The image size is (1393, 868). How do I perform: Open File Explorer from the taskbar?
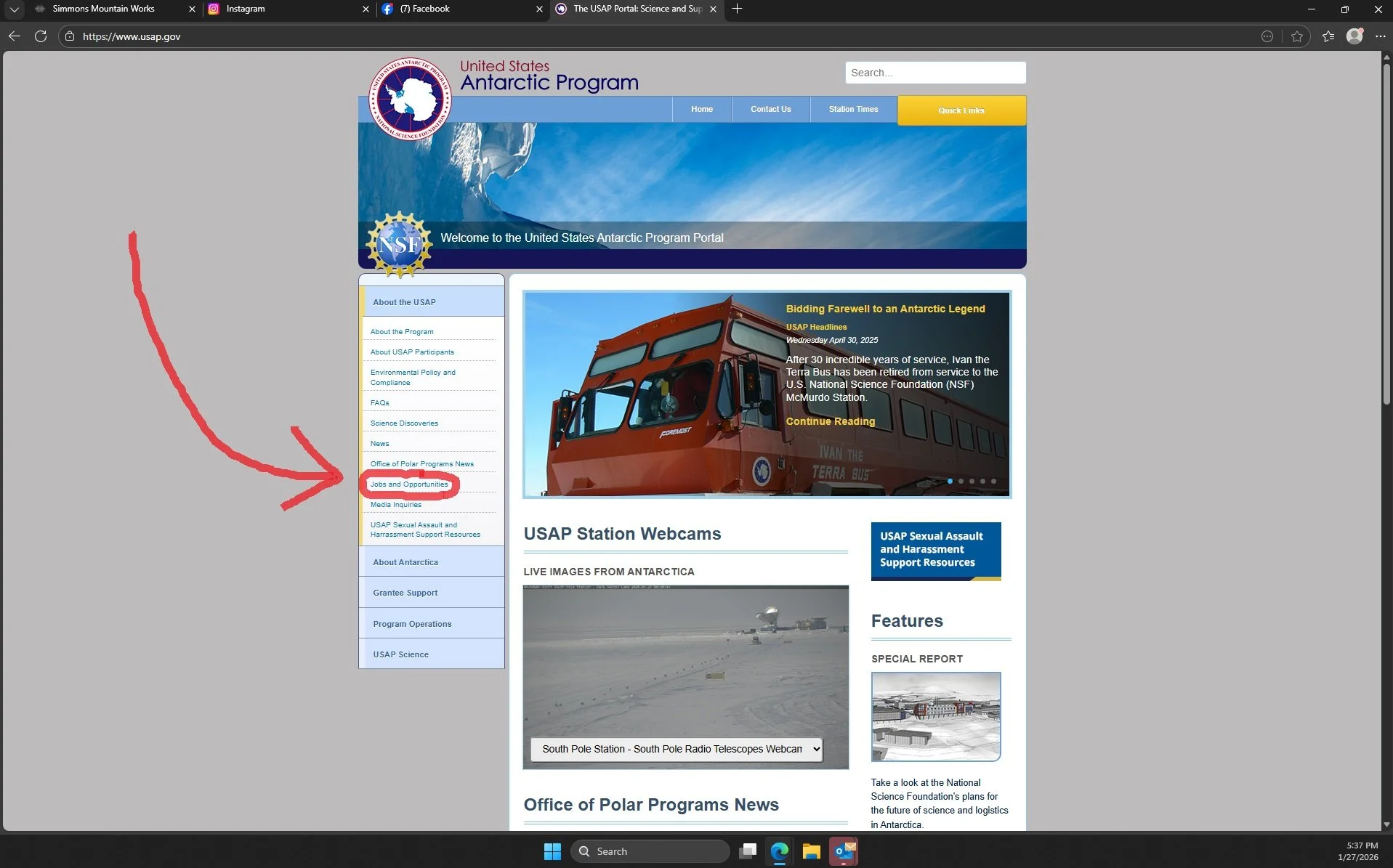click(812, 851)
